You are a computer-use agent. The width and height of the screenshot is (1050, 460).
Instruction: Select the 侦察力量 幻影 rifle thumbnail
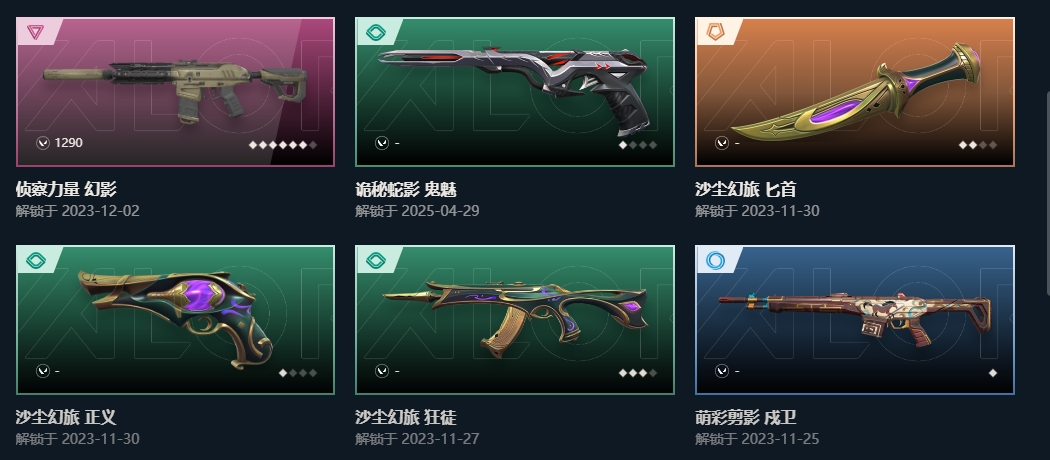click(175, 92)
